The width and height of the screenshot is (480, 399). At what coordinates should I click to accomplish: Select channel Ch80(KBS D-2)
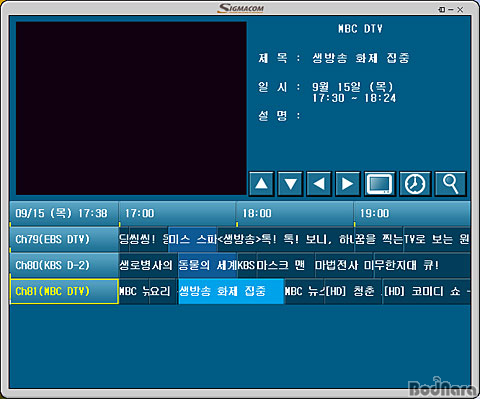coord(64,265)
